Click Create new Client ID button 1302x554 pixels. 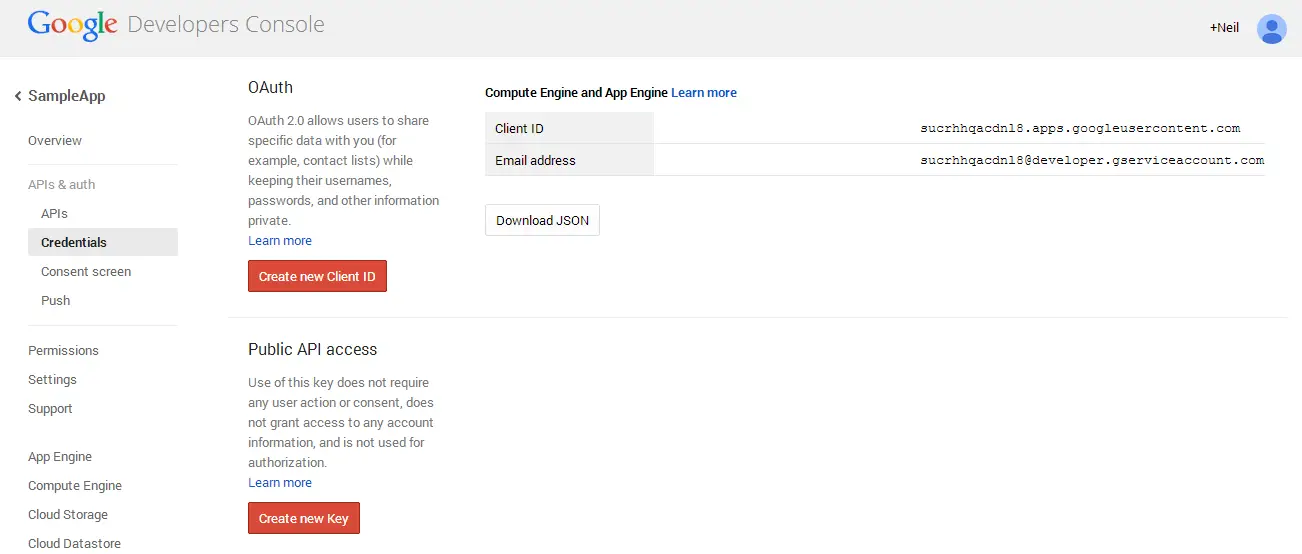(x=317, y=276)
